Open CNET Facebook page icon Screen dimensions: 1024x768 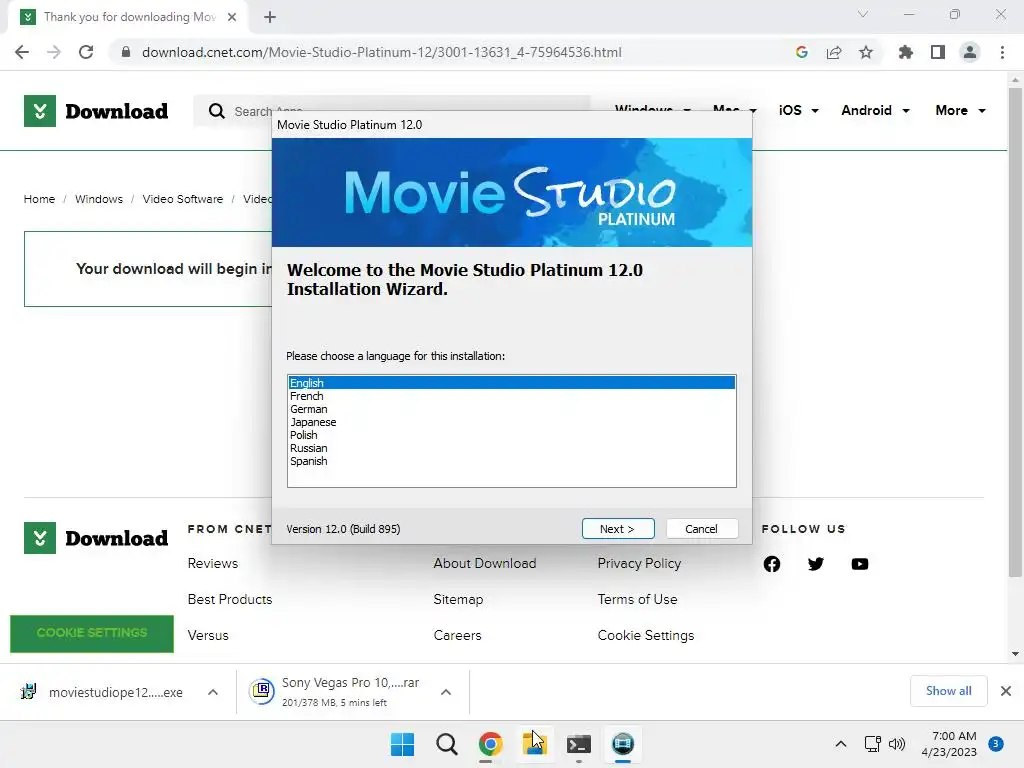click(x=772, y=564)
